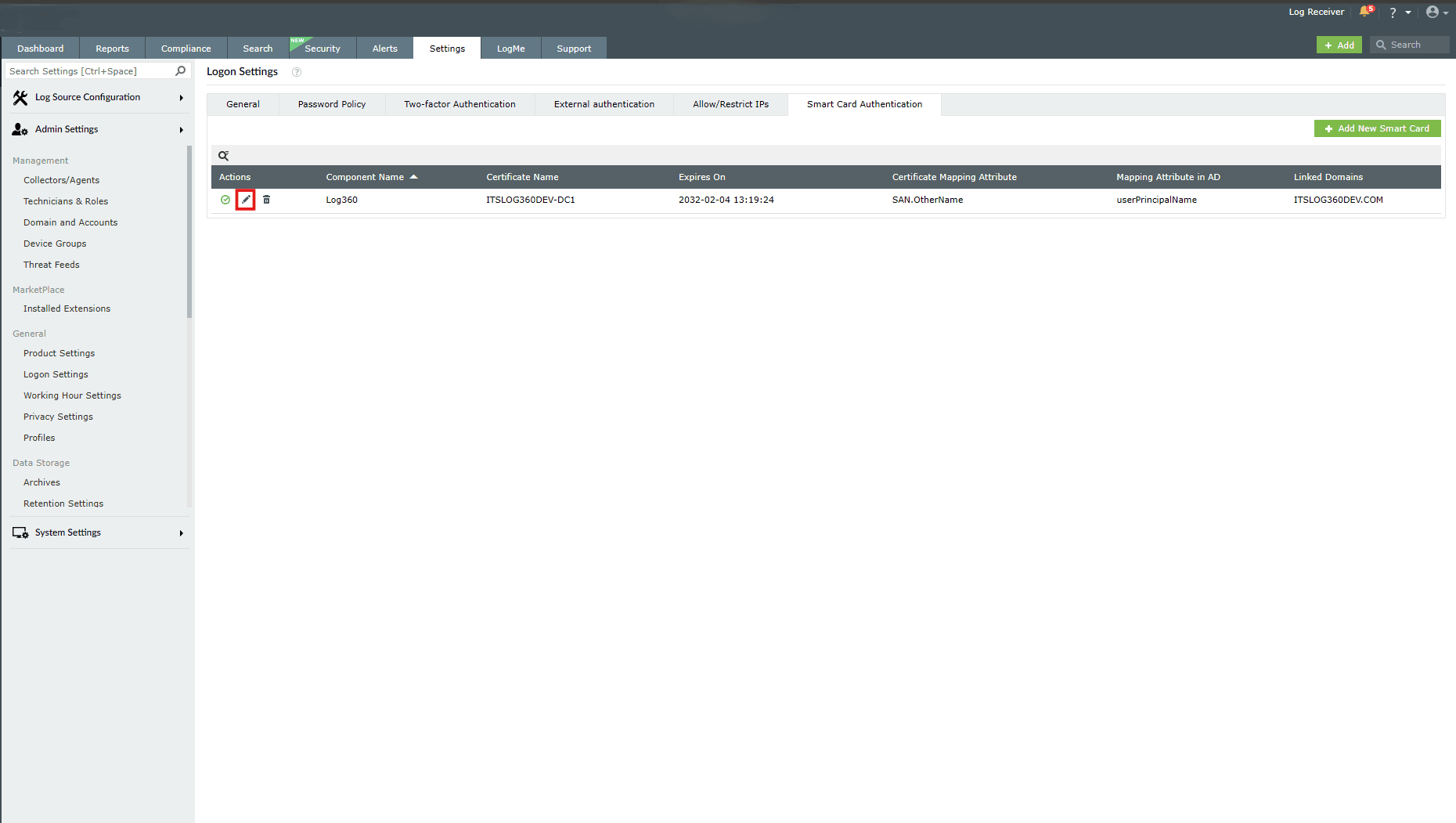Screen dimensions: 1456x823
Task: Open the Reports tab
Action: pyautogui.click(x=112, y=48)
